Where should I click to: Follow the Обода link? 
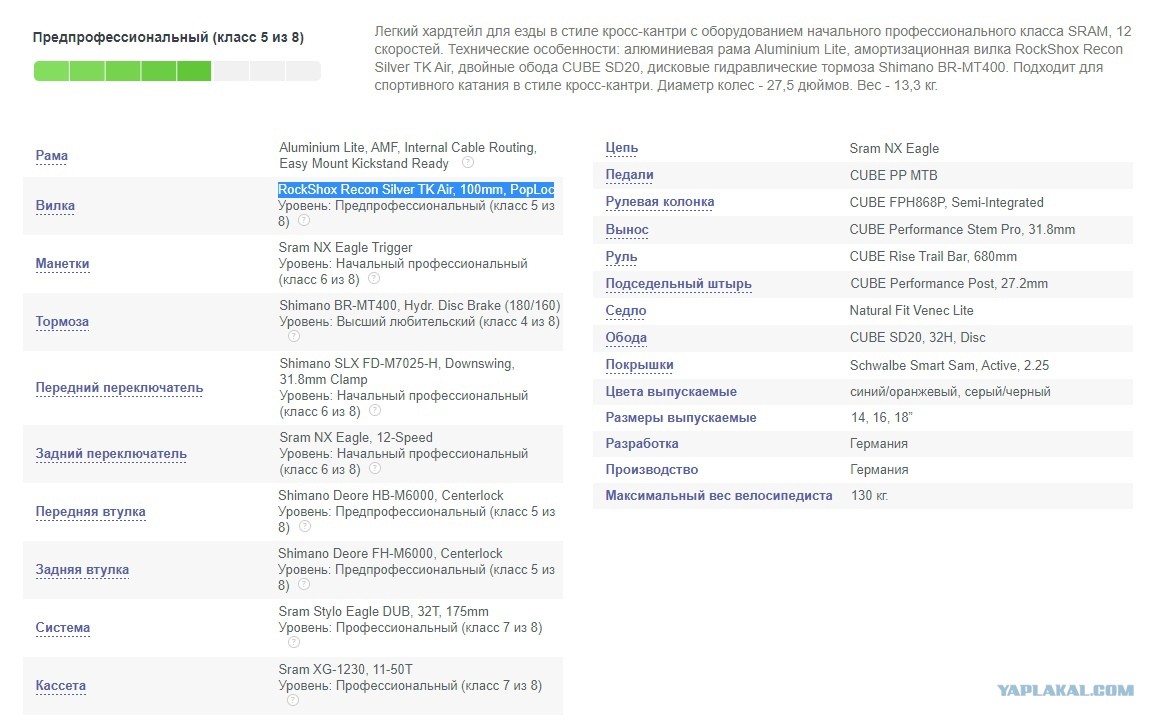click(x=626, y=337)
